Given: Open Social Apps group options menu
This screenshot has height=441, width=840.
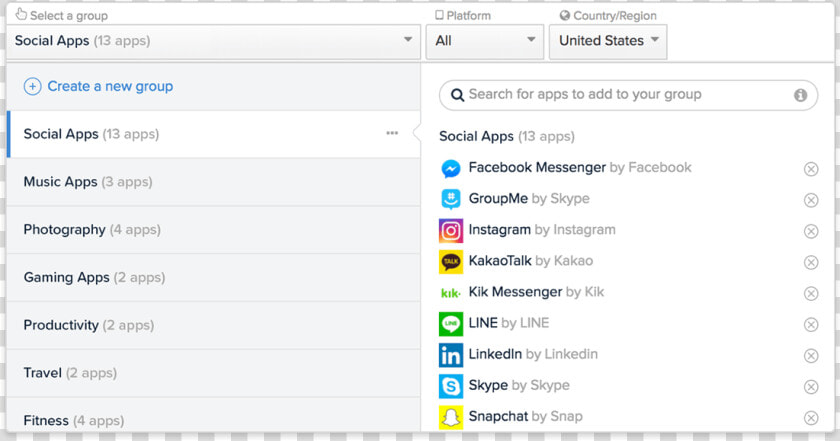Looking at the screenshot, I should point(392,133).
